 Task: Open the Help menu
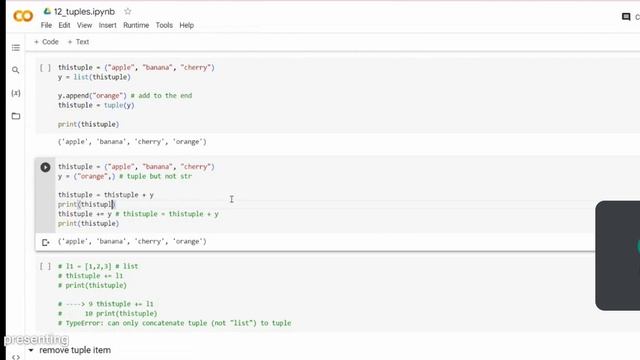pos(187,25)
